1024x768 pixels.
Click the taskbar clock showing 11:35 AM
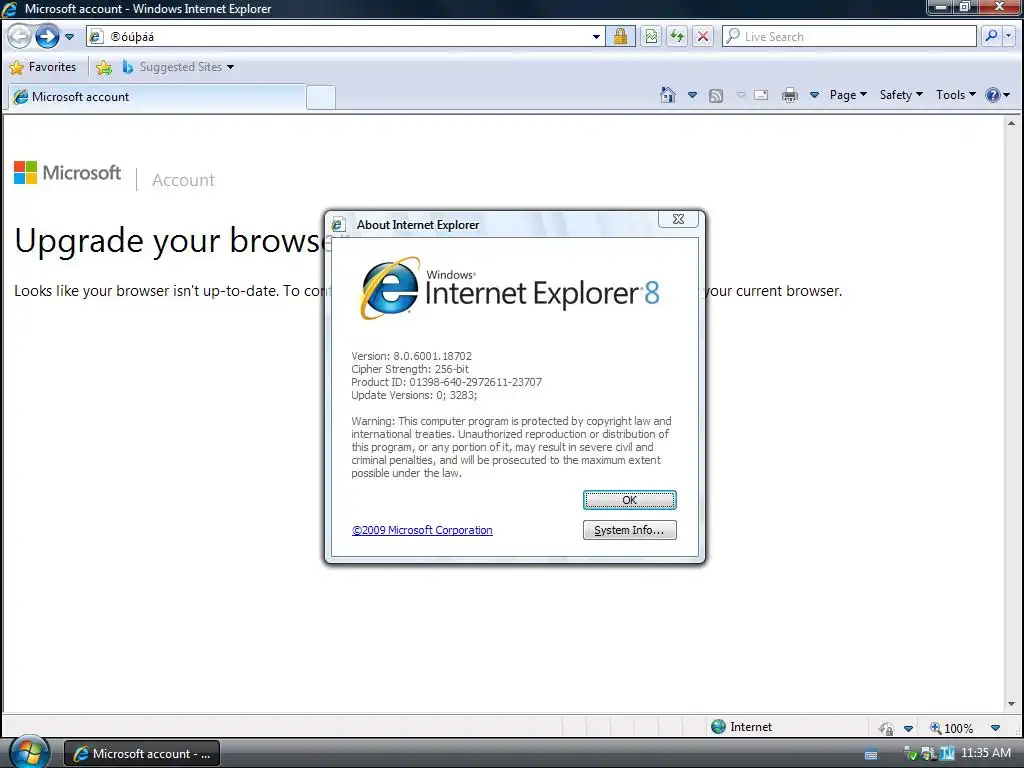[x=985, y=753]
